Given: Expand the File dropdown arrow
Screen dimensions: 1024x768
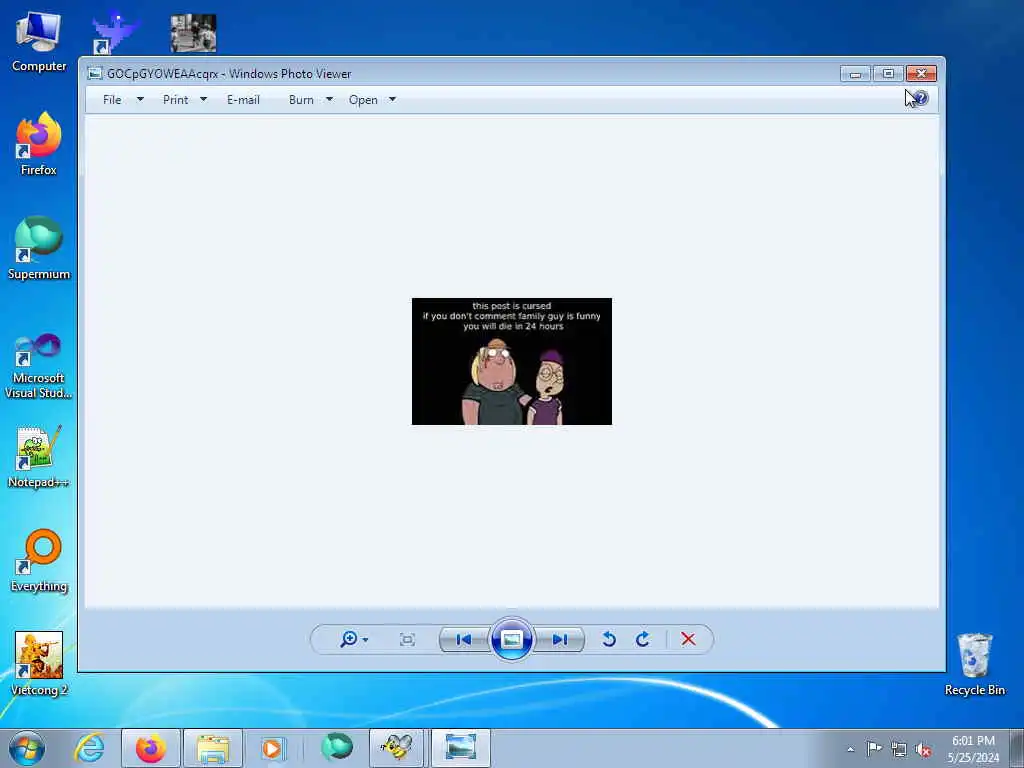Looking at the screenshot, I should pos(140,100).
